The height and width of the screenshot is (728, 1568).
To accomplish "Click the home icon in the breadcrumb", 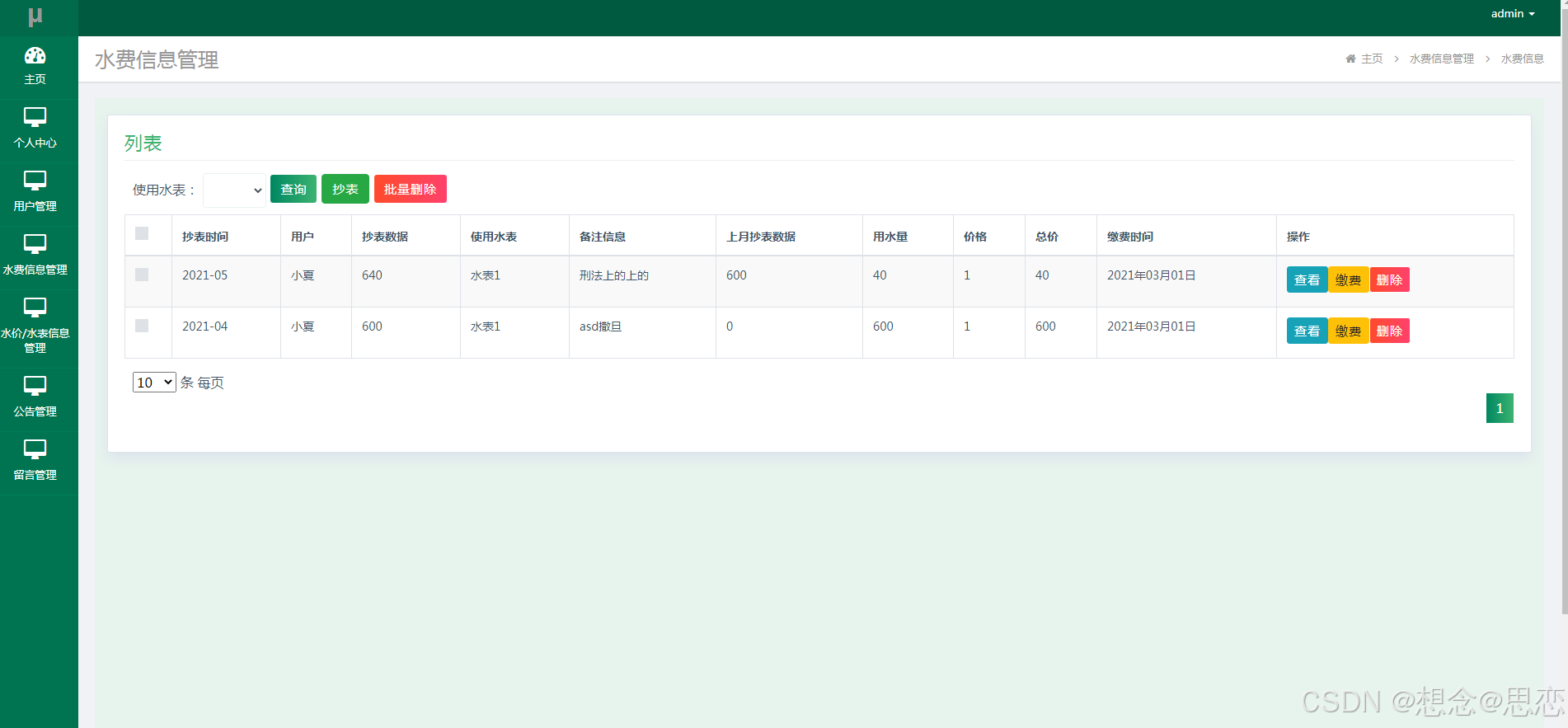I will (x=1350, y=59).
